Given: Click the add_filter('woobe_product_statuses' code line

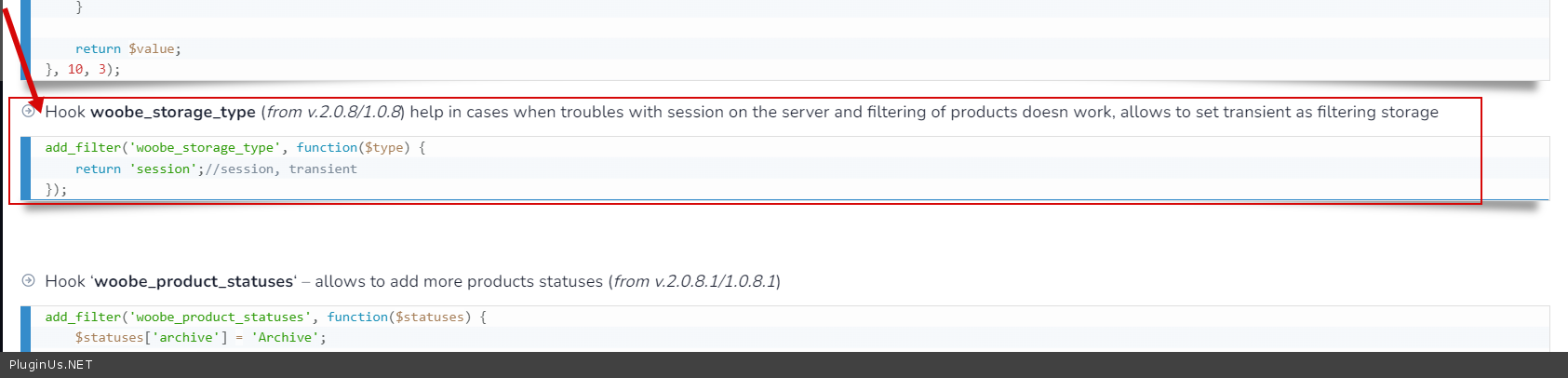Looking at the screenshot, I should pos(179,317).
